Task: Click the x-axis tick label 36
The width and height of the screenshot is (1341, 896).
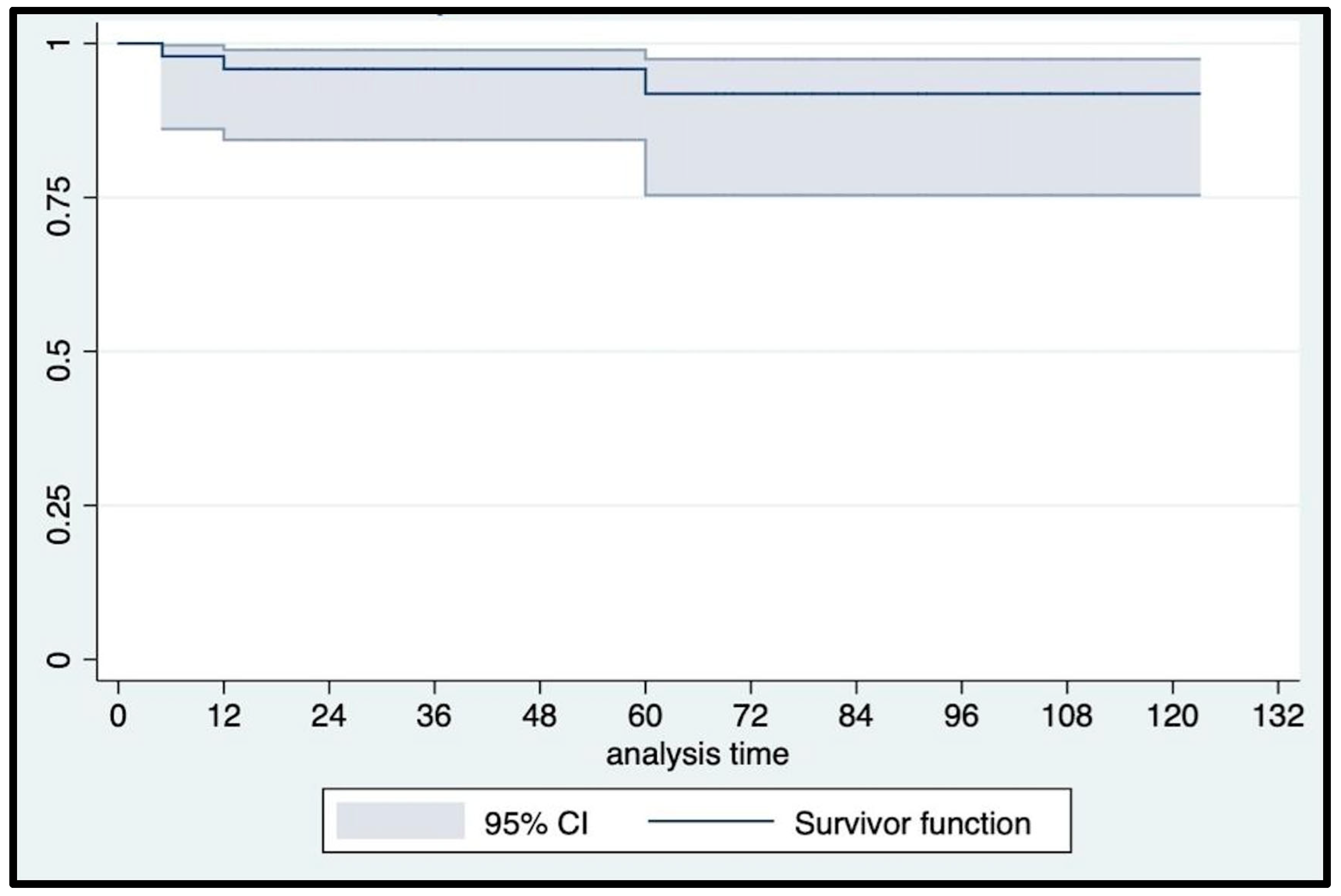Action: [434, 715]
